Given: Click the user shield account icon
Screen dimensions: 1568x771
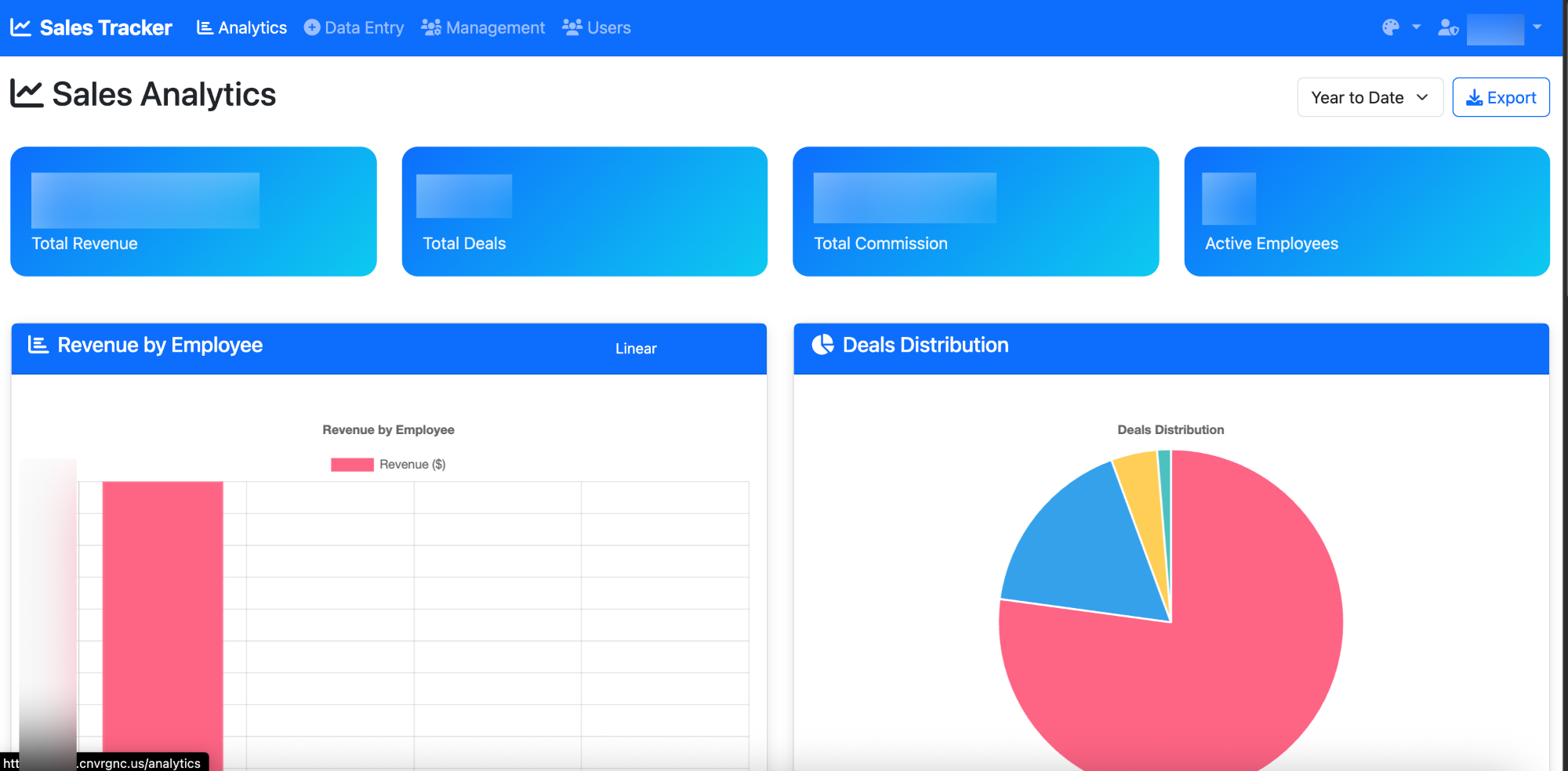Looking at the screenshot, I should coord(1447,28).
